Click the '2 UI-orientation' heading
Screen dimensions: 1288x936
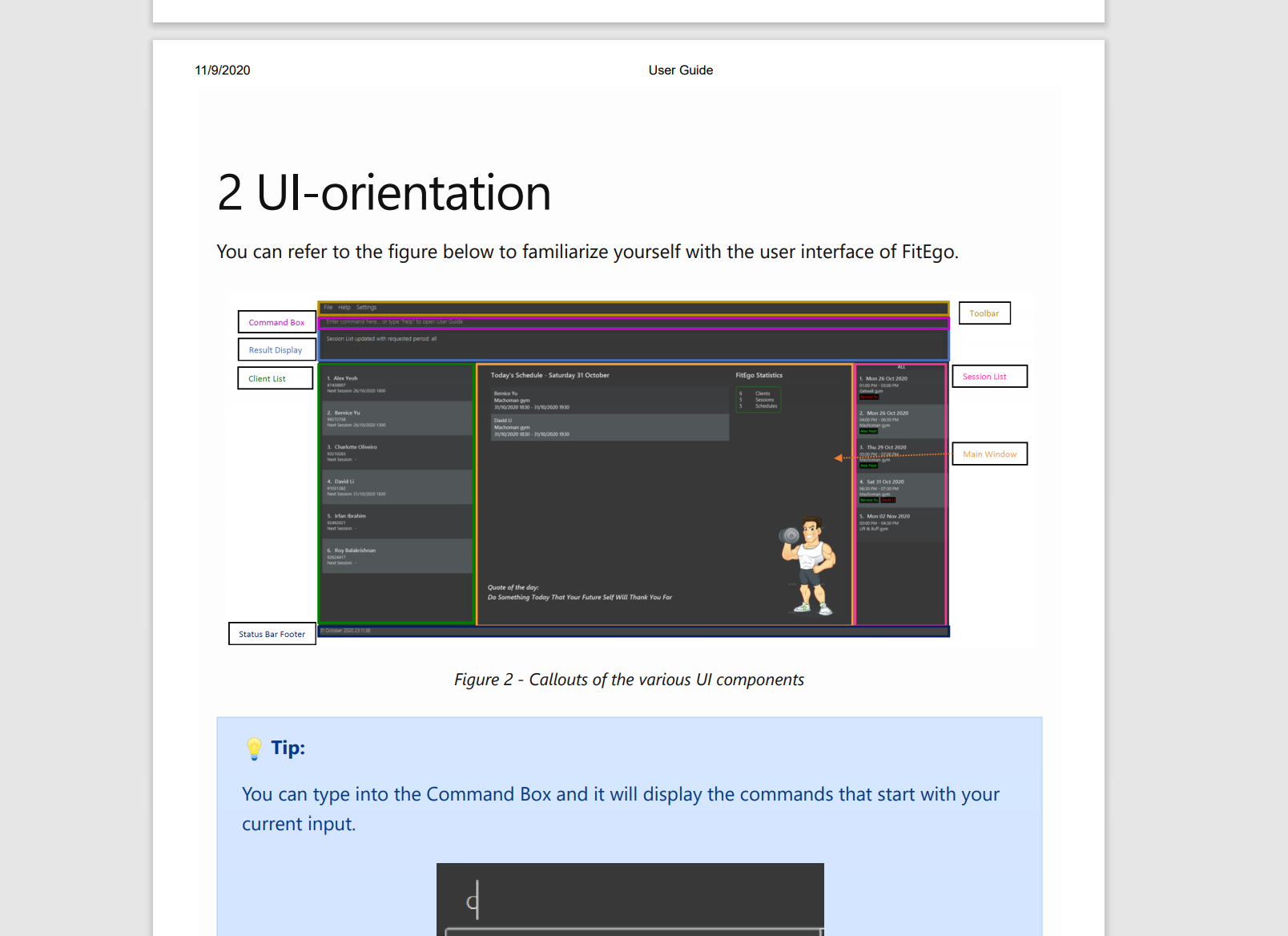pyautogui.click(x=384, y=193)
